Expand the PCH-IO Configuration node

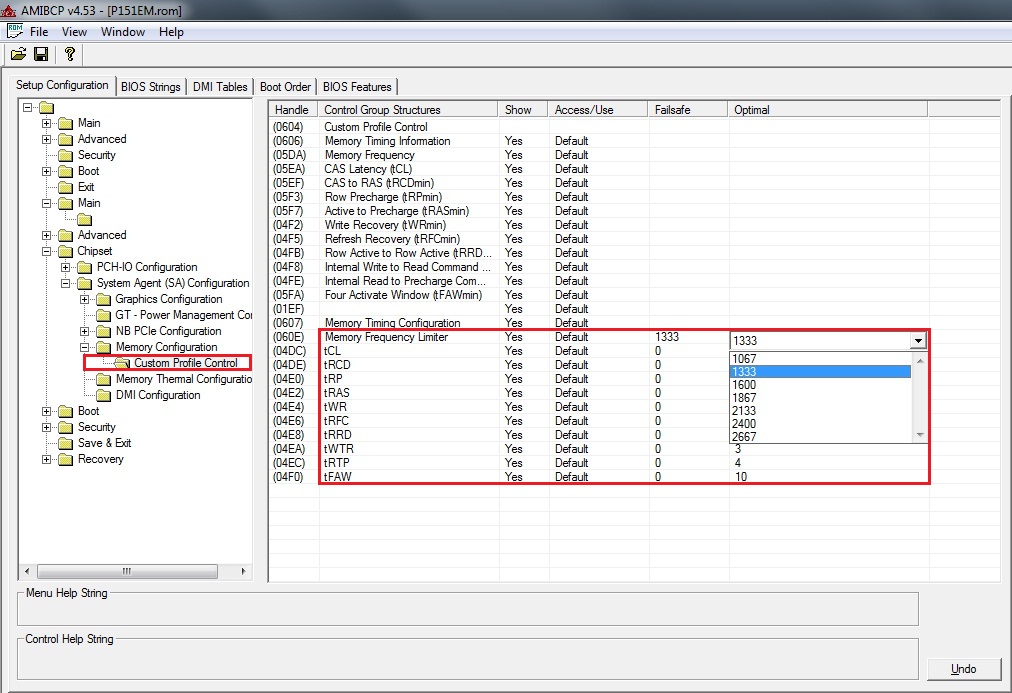tap(66, 267)
